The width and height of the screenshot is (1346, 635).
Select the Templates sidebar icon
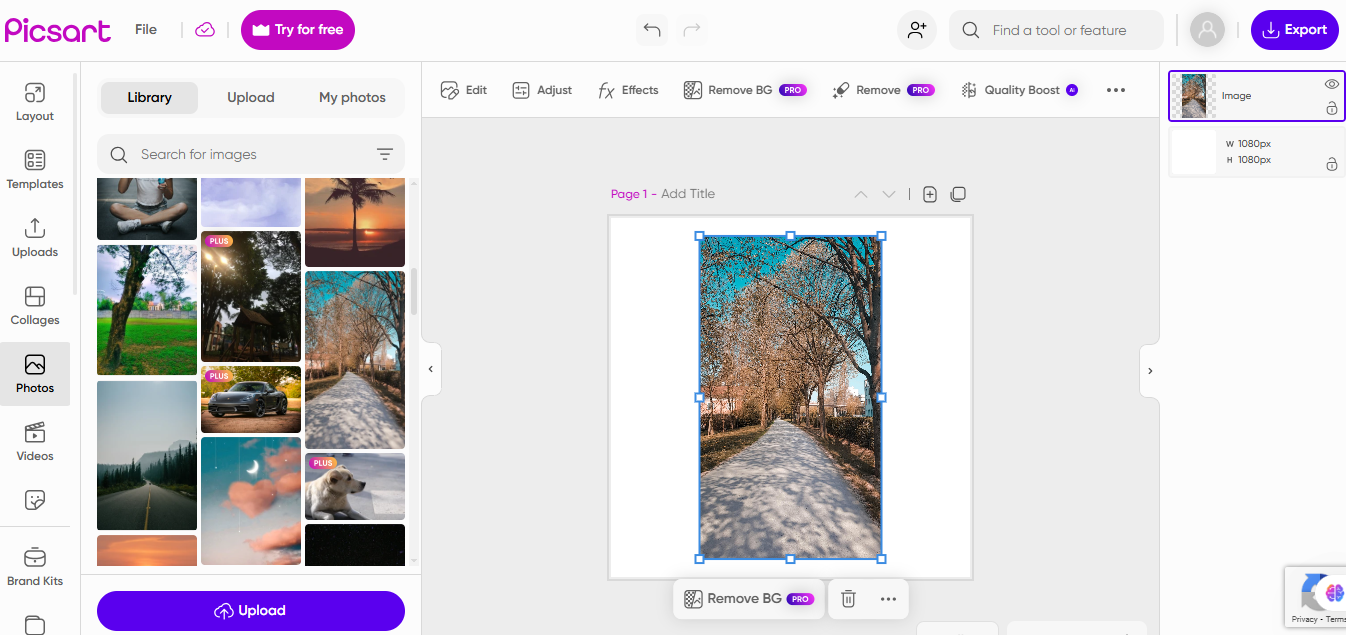pyautogui.click(x=34, y=168)
